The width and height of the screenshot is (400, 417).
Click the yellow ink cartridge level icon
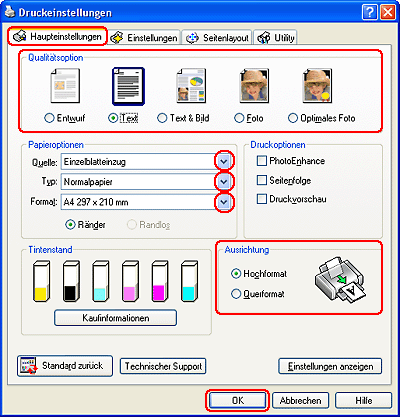pyautogui.click(x=42, y=281)
